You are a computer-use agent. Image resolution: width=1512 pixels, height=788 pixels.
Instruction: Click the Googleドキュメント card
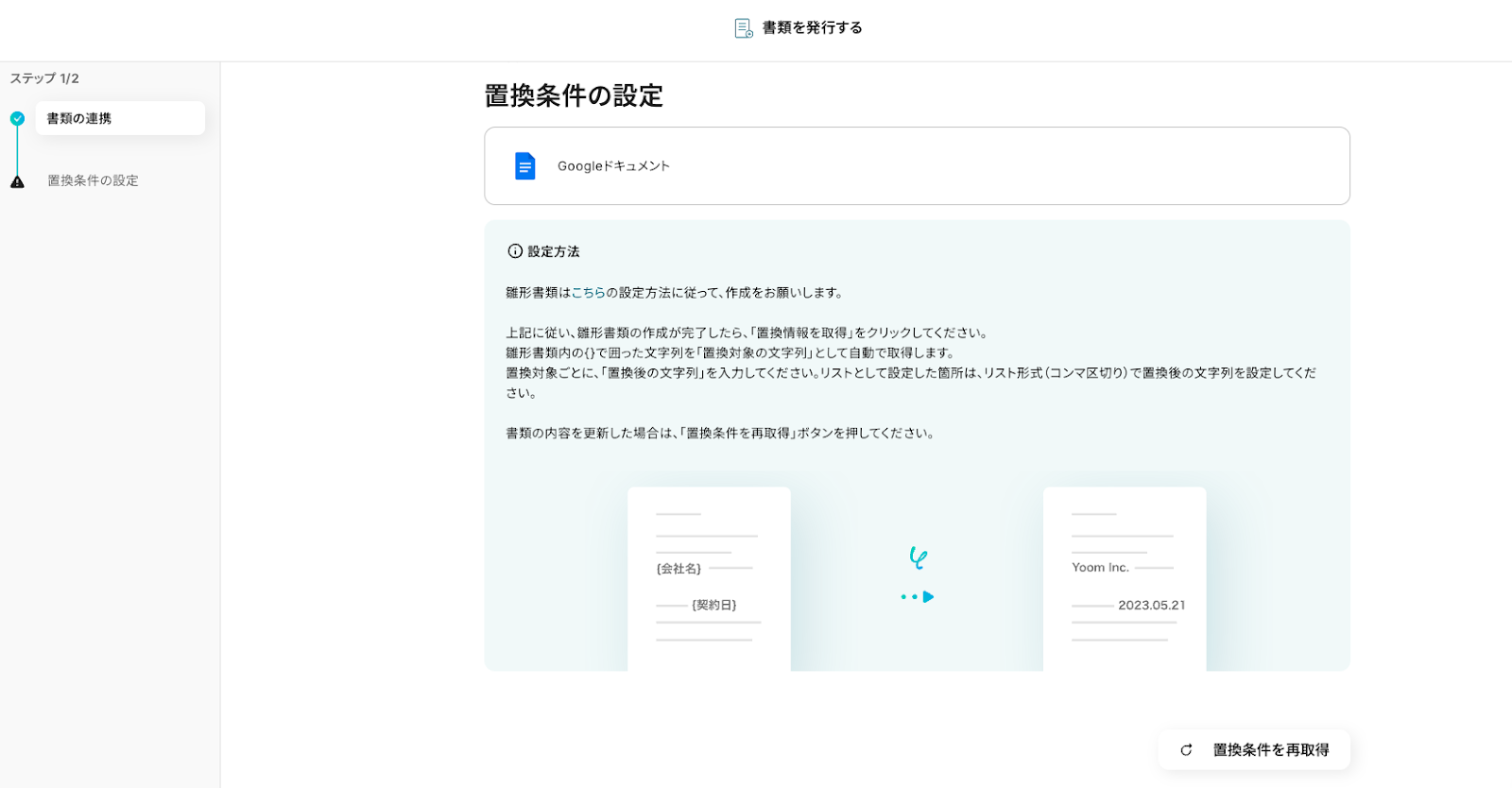tap(916, 166)
